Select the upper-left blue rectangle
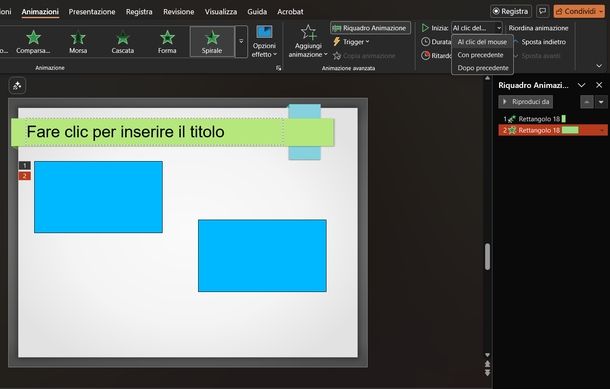Screen dimensions: 610x389 pyautogui.click(x=98, y=197)
